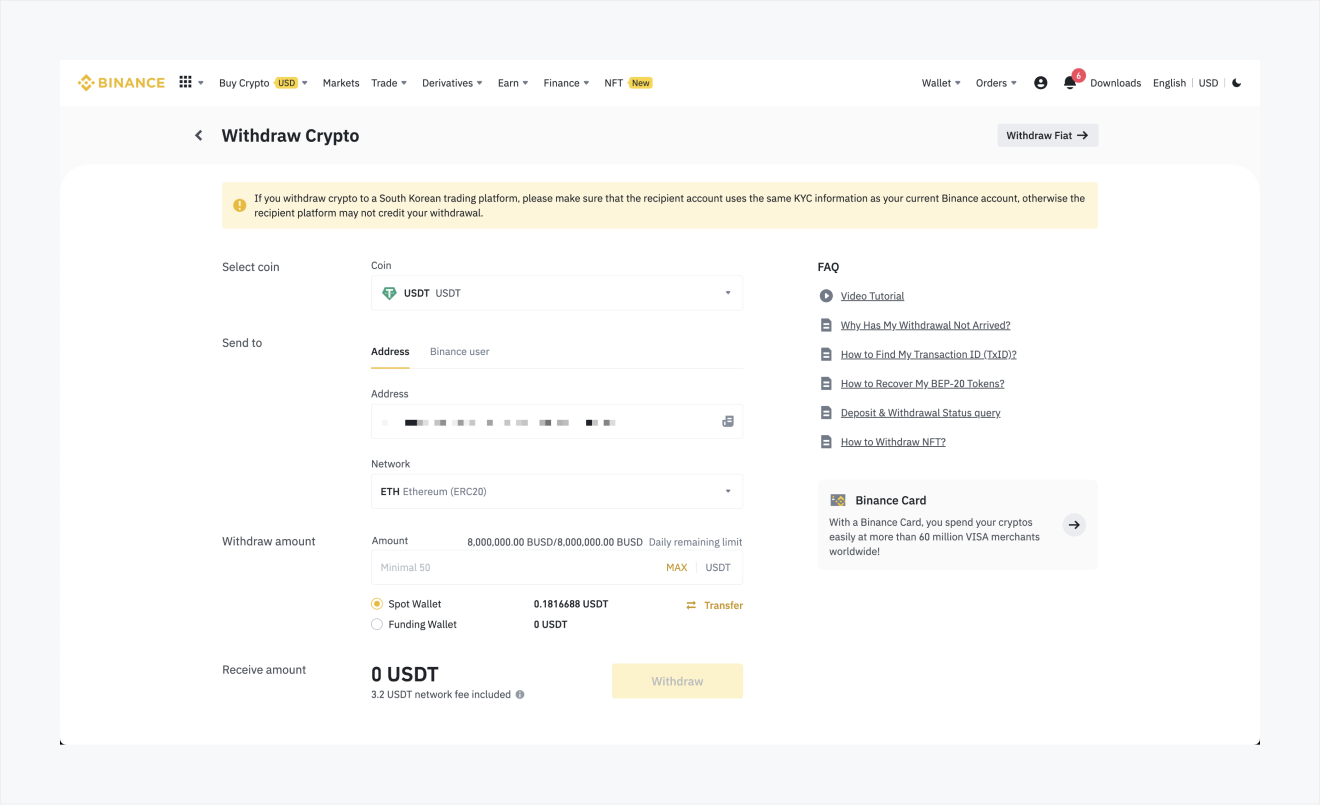Expand the Wallet menu in the navbar
This screenshot has height=805, width=1320.
pyautogui.click(x=939, y=82)
